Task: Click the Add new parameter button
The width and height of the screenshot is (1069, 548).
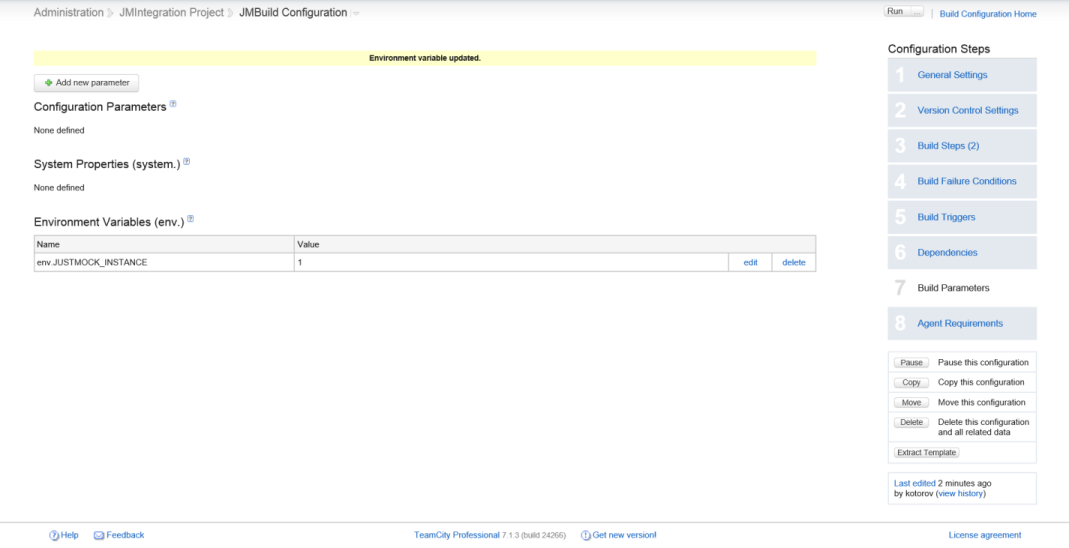Action: click(x=87, y=83)
